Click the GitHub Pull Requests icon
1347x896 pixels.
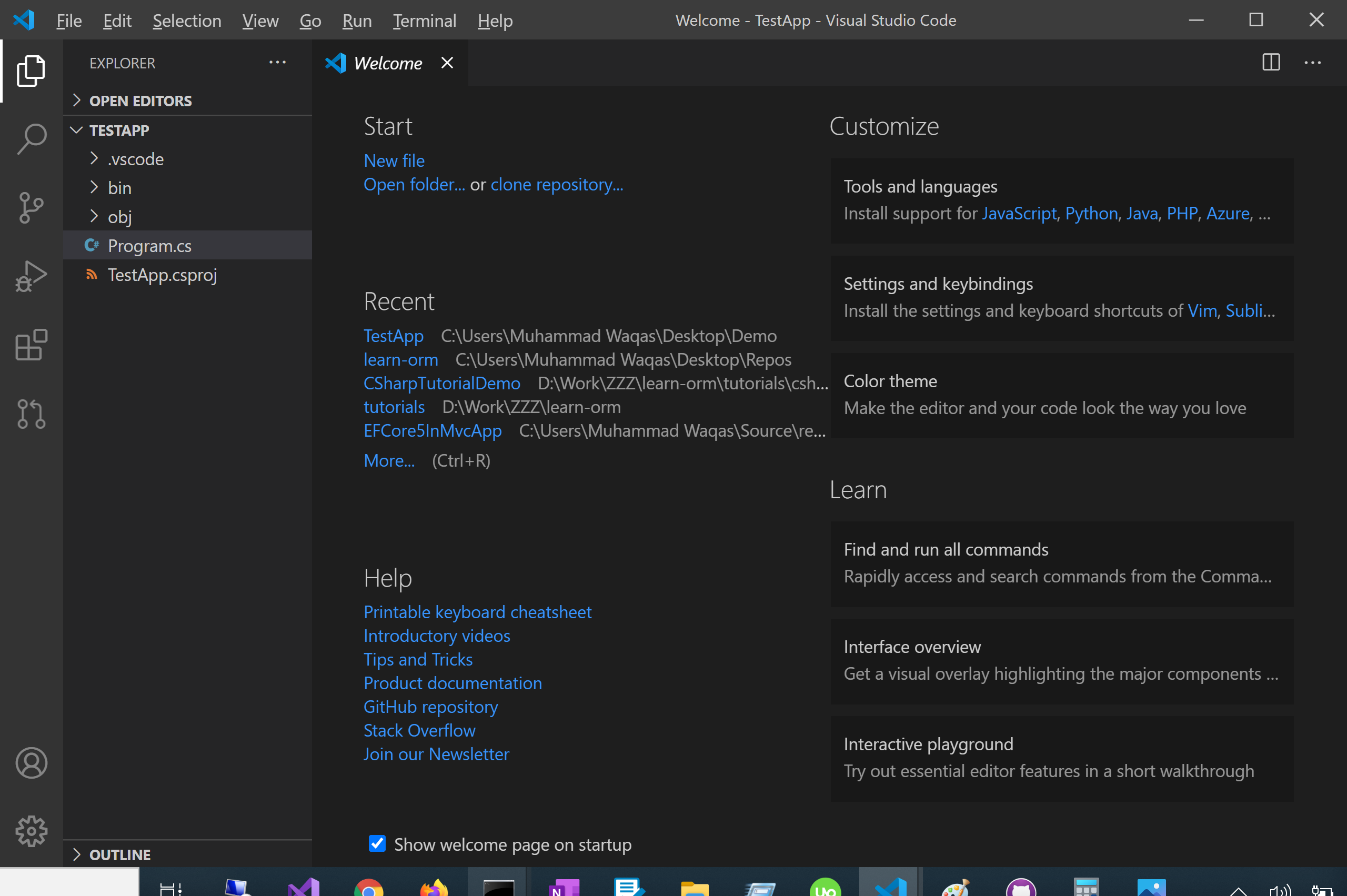coord(31,413)
